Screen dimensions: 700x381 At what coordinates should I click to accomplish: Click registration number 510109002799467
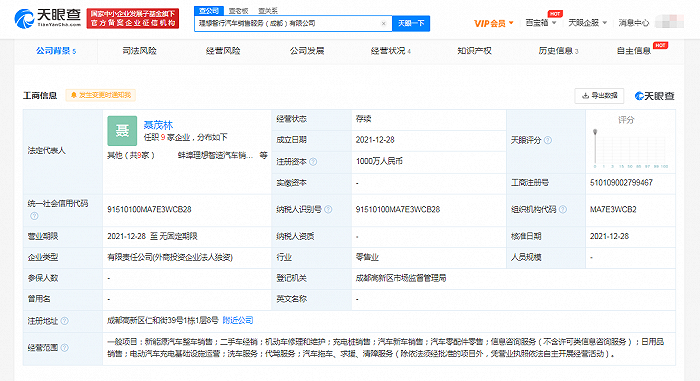(621, 183)
